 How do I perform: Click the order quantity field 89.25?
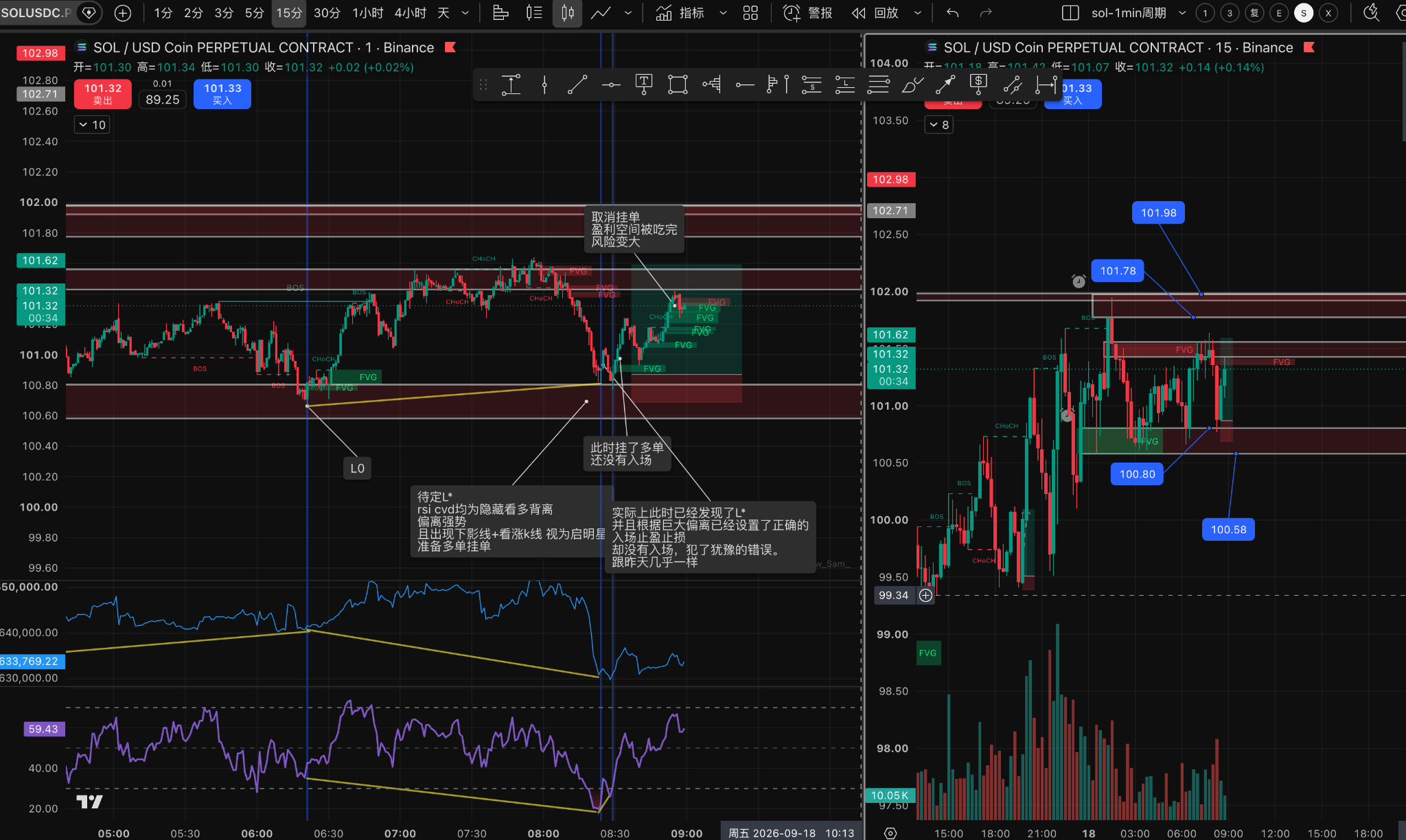pos(163,100)
